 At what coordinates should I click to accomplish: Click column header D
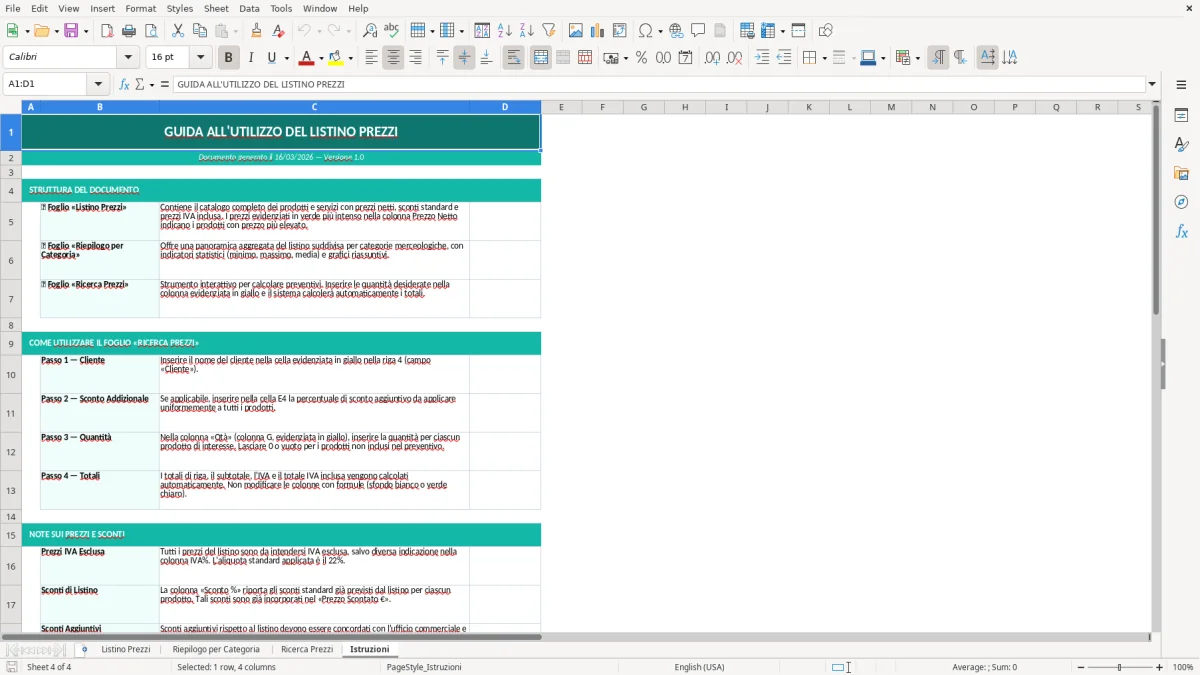coord(505,107)
